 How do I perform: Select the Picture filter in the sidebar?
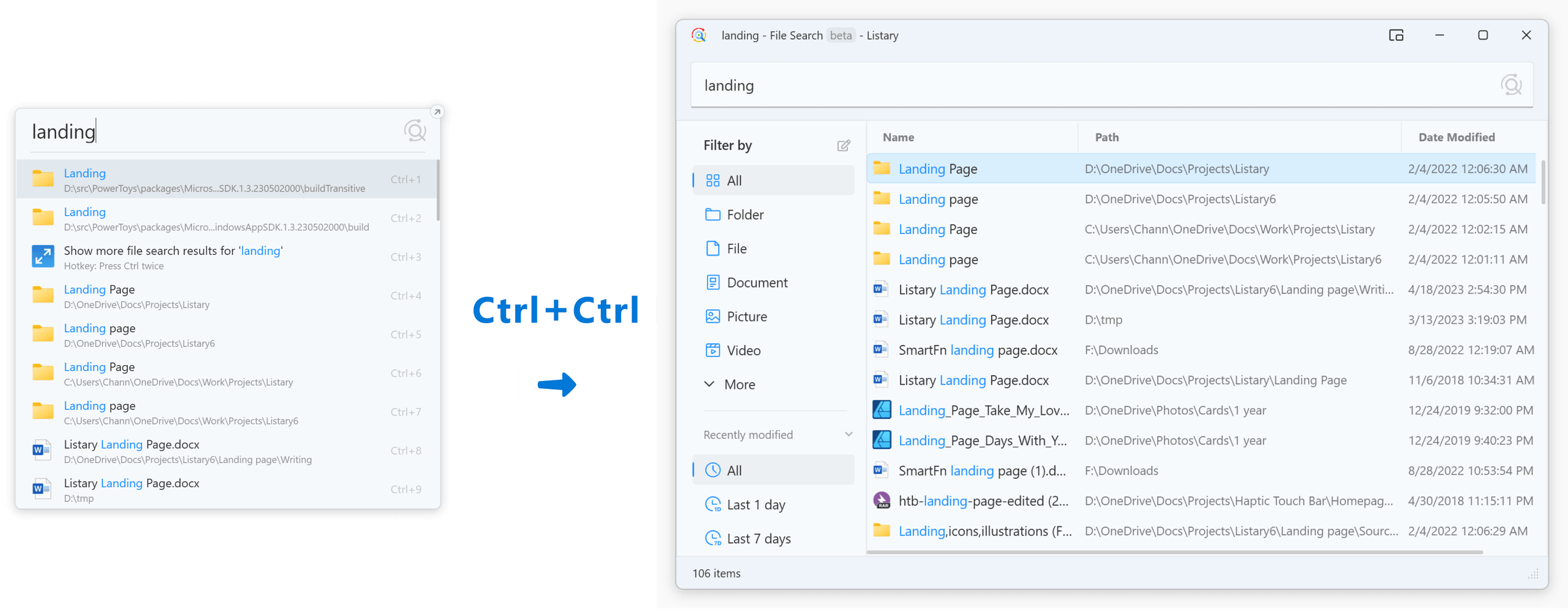(745, 316)
